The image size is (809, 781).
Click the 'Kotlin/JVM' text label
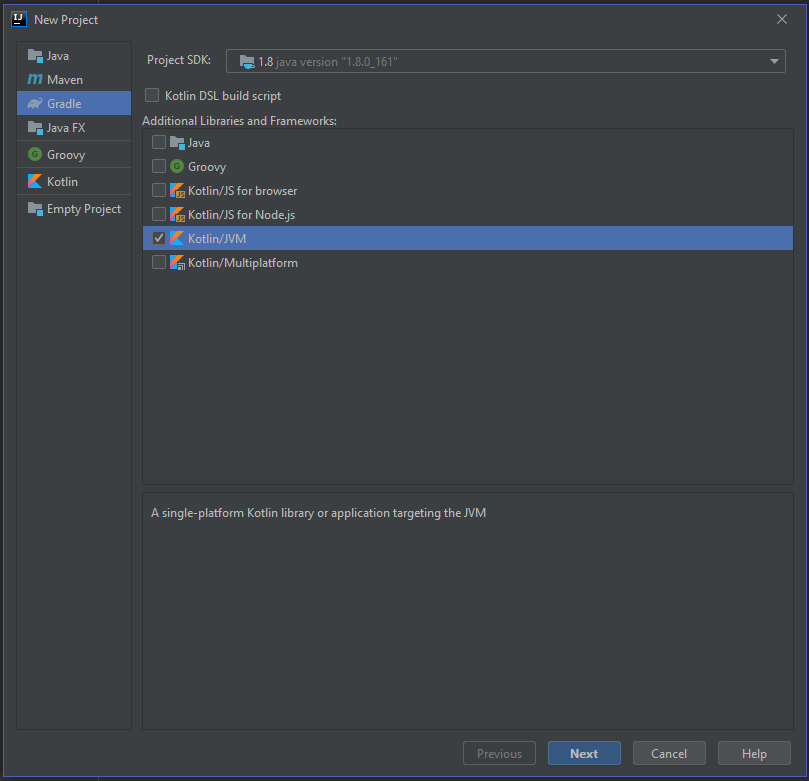[x=217, y=238]
